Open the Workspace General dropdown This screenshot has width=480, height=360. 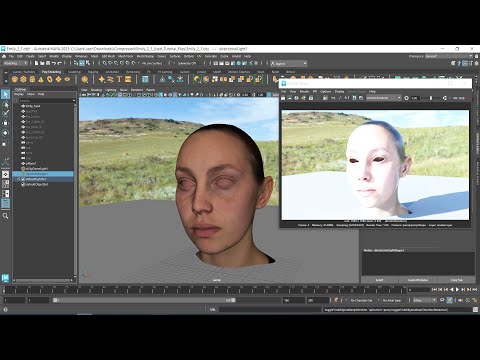click(x=450, y=56)
